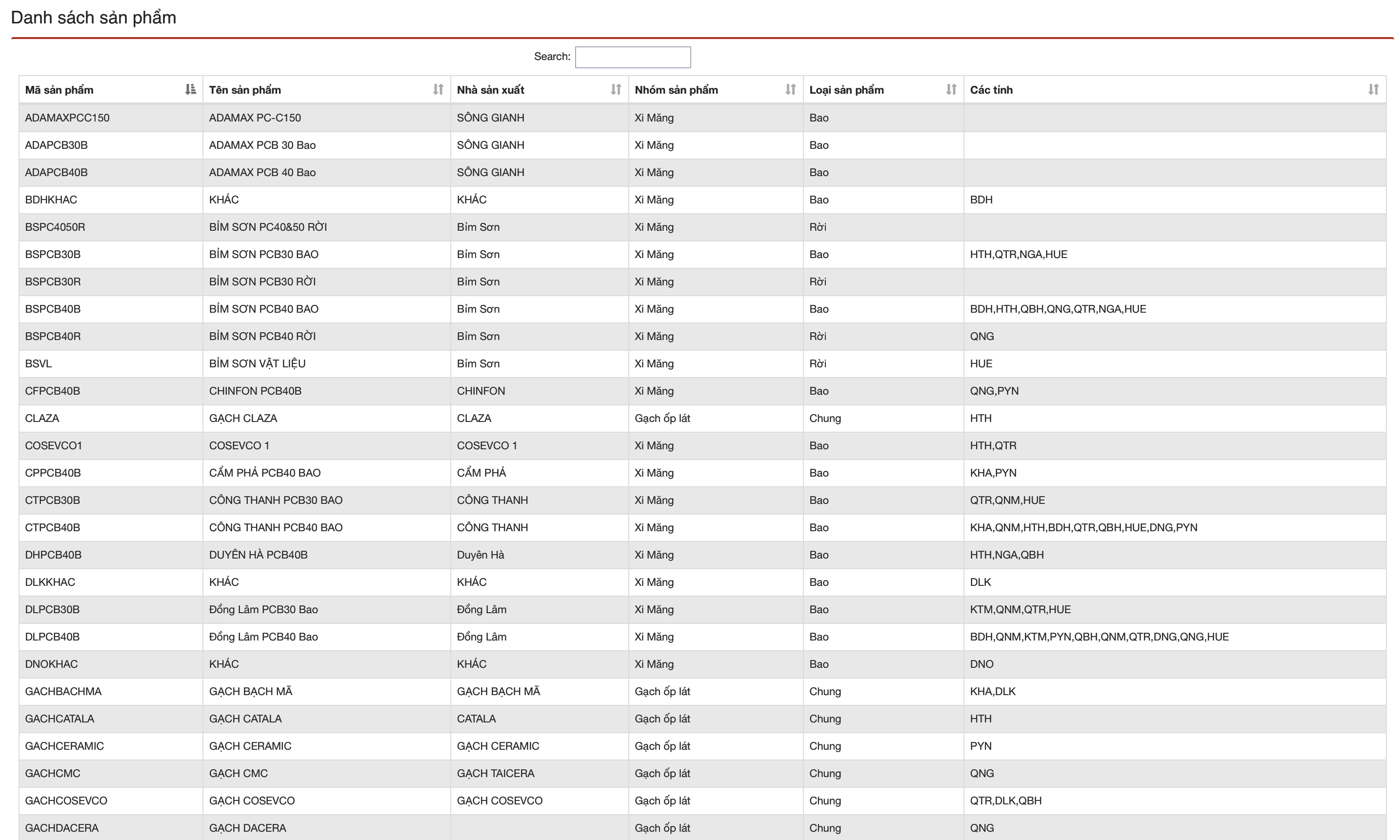
Task: Click 'SÔNG GIANH' manufacturer in ADAMAXPCC150 row
Action: pyautogui.click(x=491, y=118)
